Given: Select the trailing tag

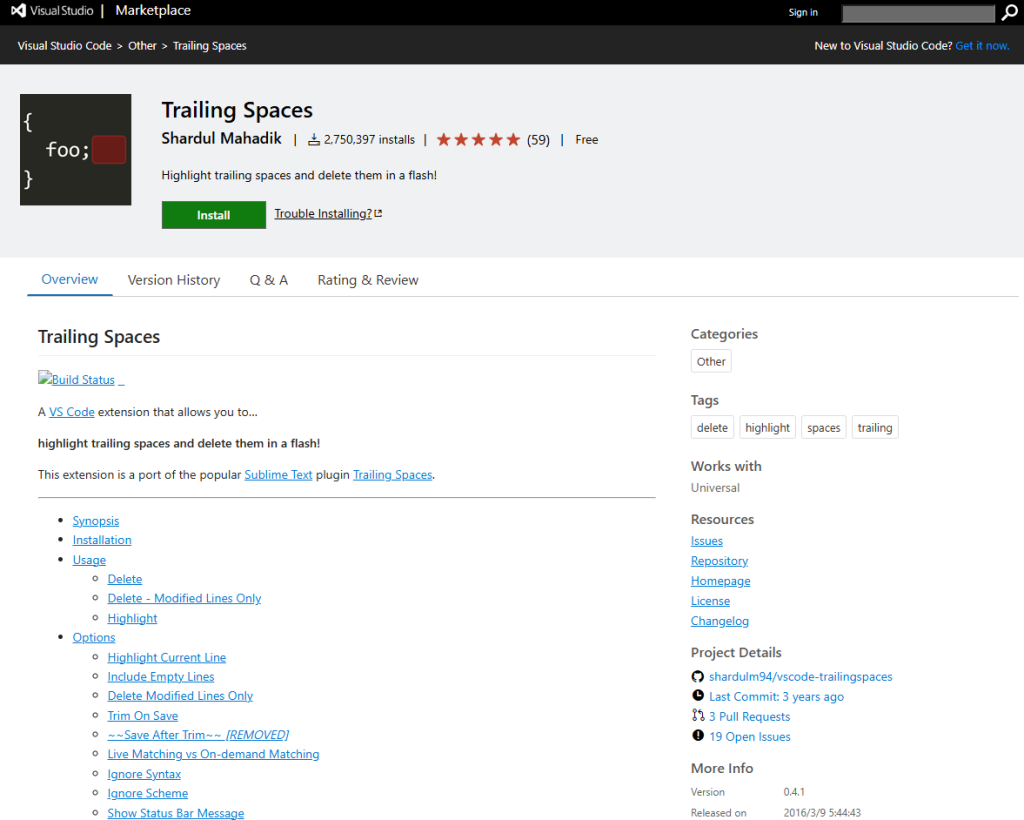Looking at the screenshot, I should 874,428.
